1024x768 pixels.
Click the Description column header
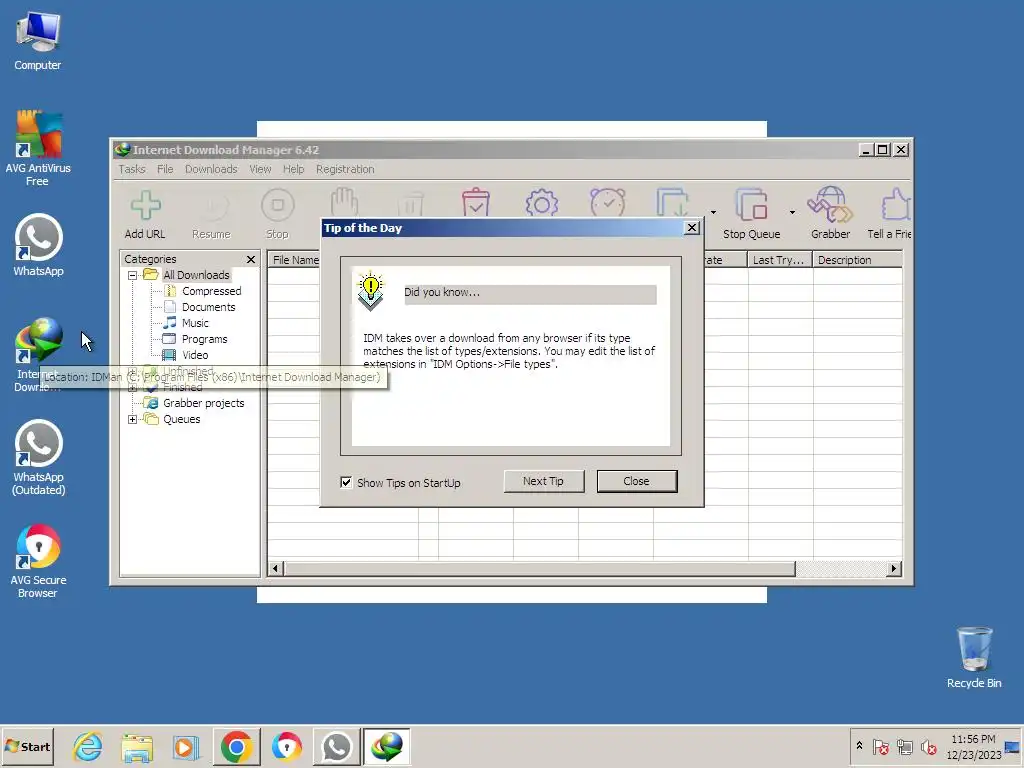[x=857, y=260]
